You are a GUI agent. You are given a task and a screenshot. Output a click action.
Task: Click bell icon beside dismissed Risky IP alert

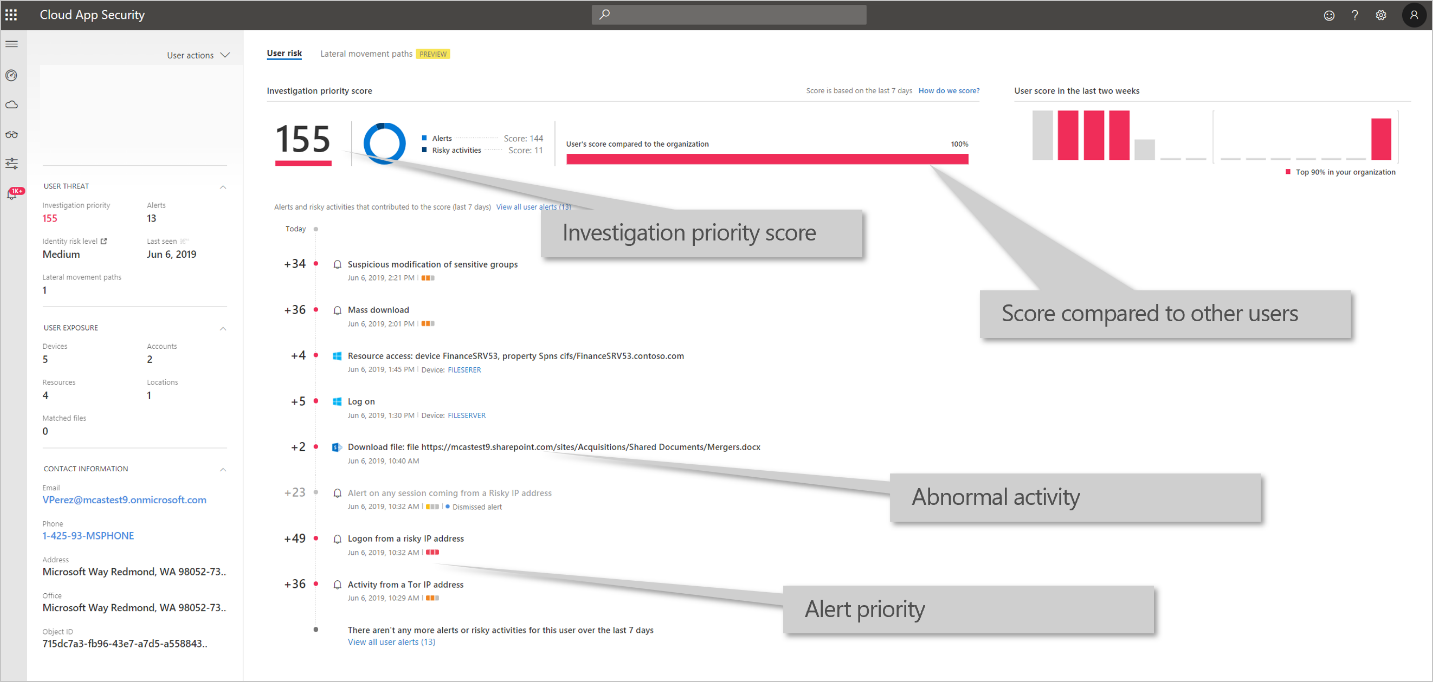point(337,493)
